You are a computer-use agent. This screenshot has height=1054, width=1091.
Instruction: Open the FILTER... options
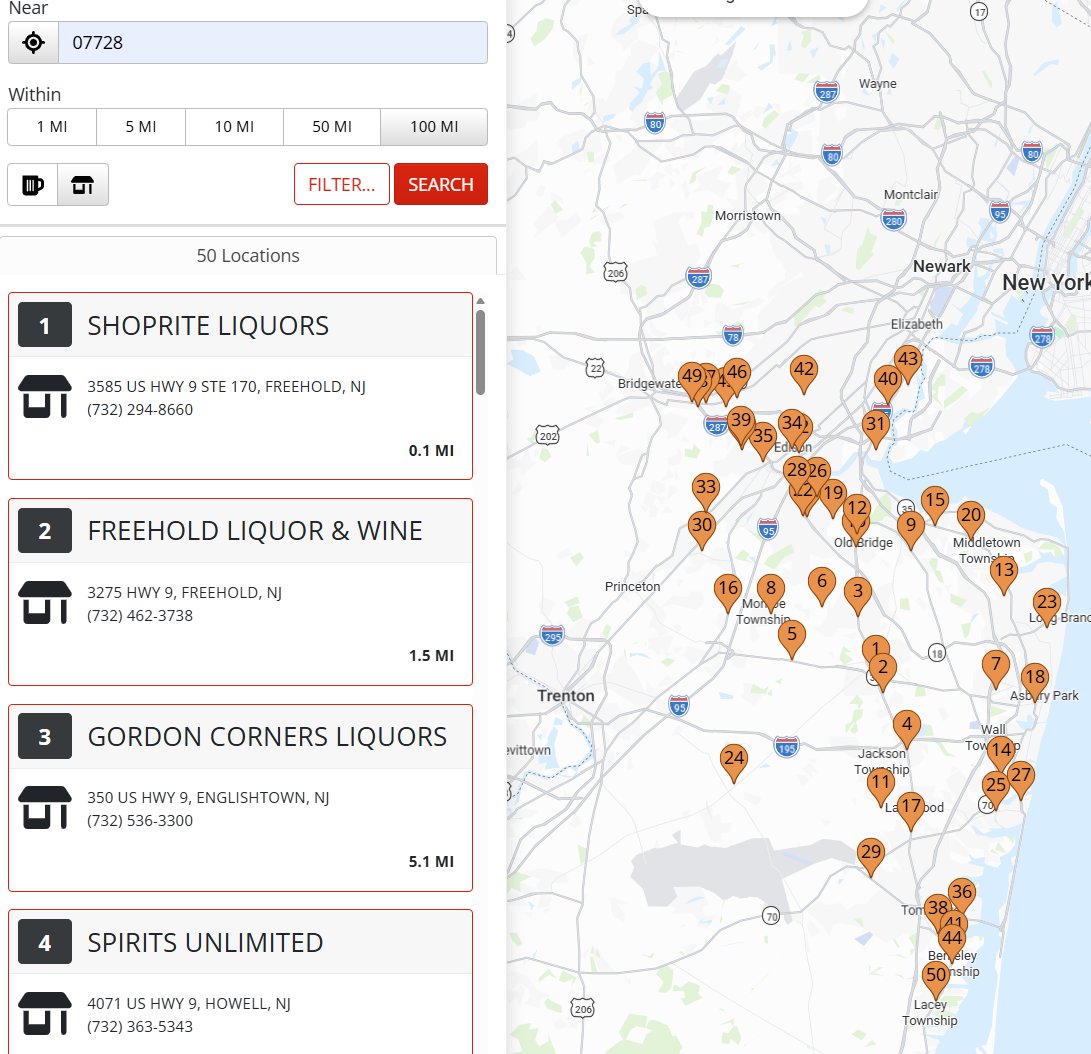341,184
